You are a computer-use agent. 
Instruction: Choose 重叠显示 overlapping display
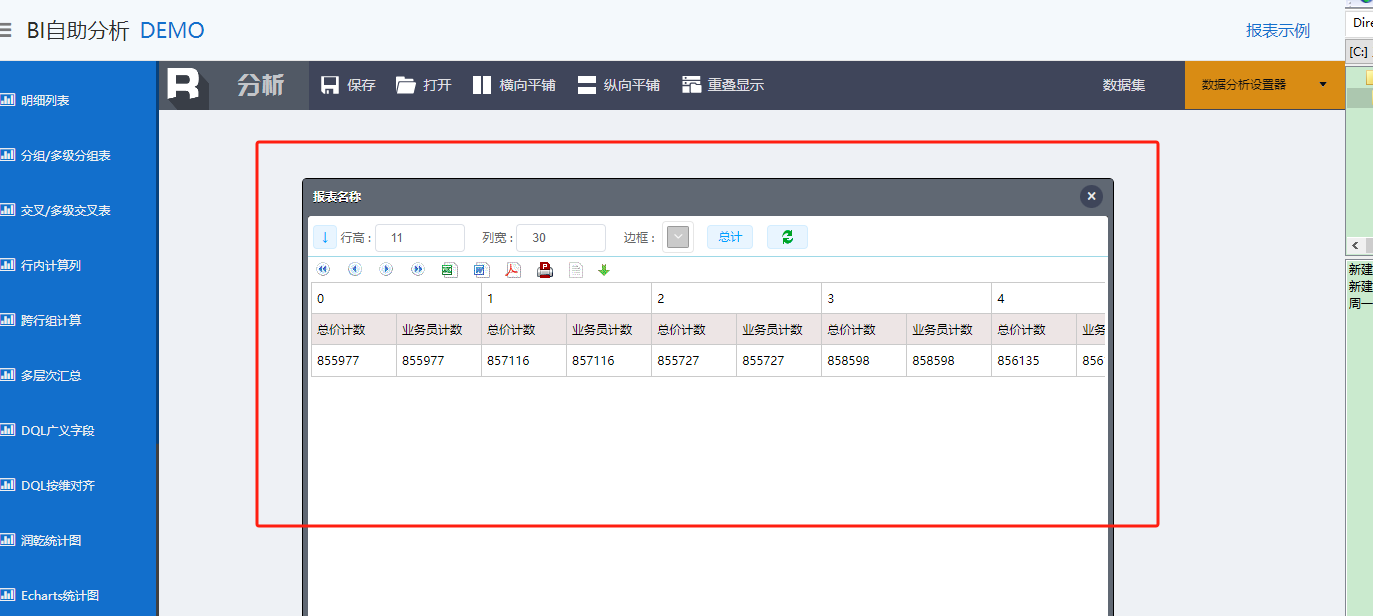723,85
